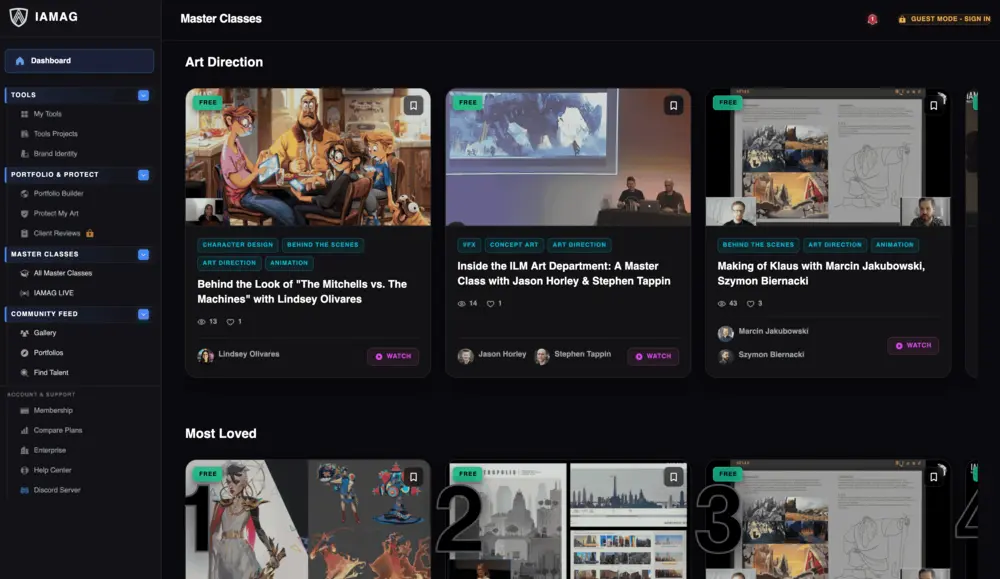Bookmark the ILM Art Department master class
Viewport: 1000px width, 579px height.
pos(673,105)
